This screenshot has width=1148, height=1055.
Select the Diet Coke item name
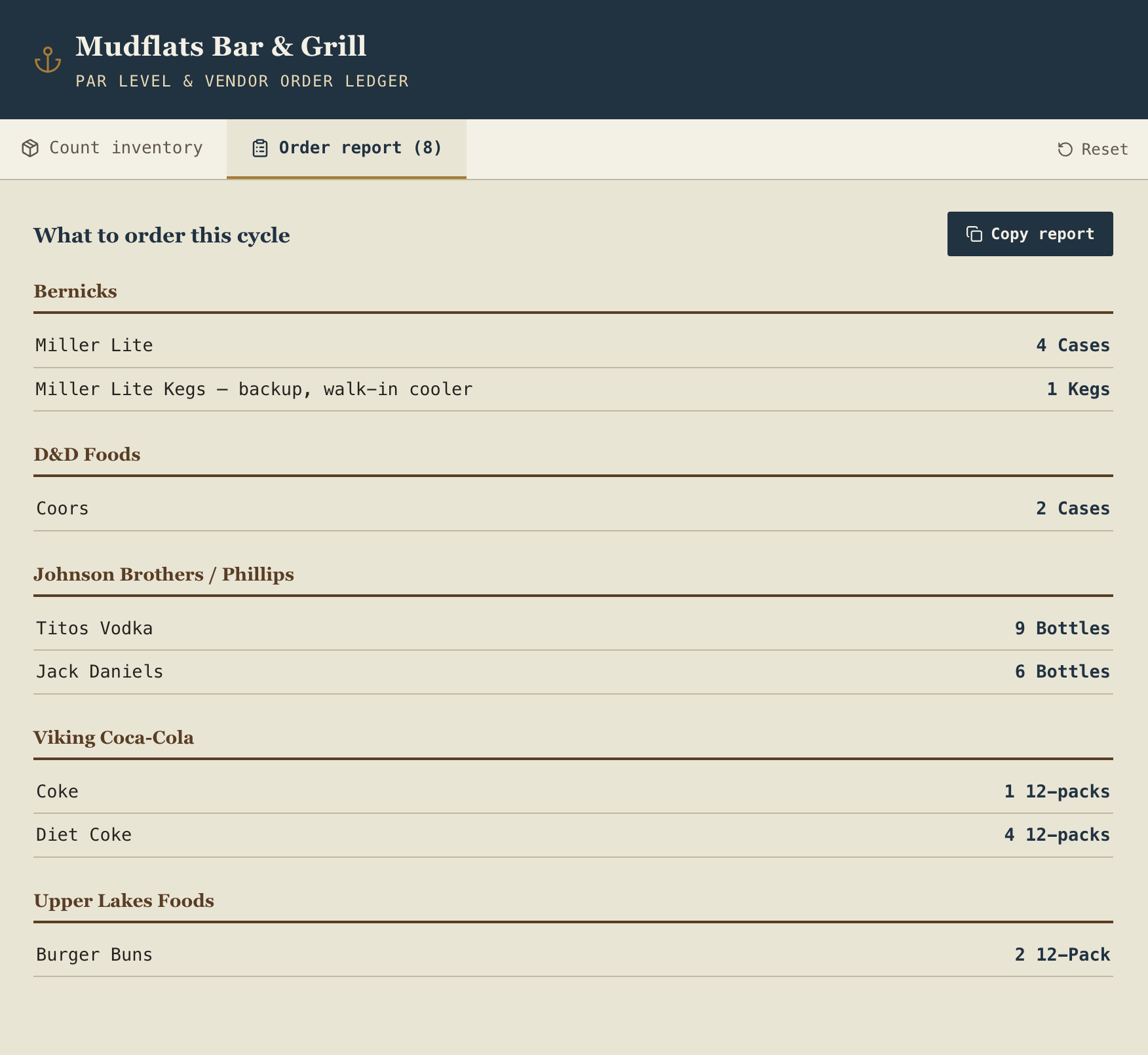[x=84, y=835]
